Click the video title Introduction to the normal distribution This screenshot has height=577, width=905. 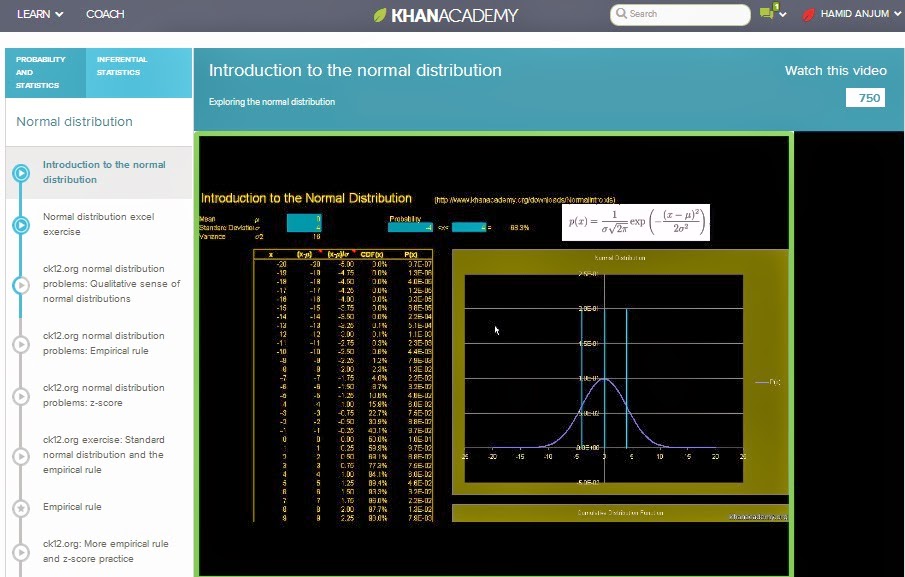tap(355, 70)
